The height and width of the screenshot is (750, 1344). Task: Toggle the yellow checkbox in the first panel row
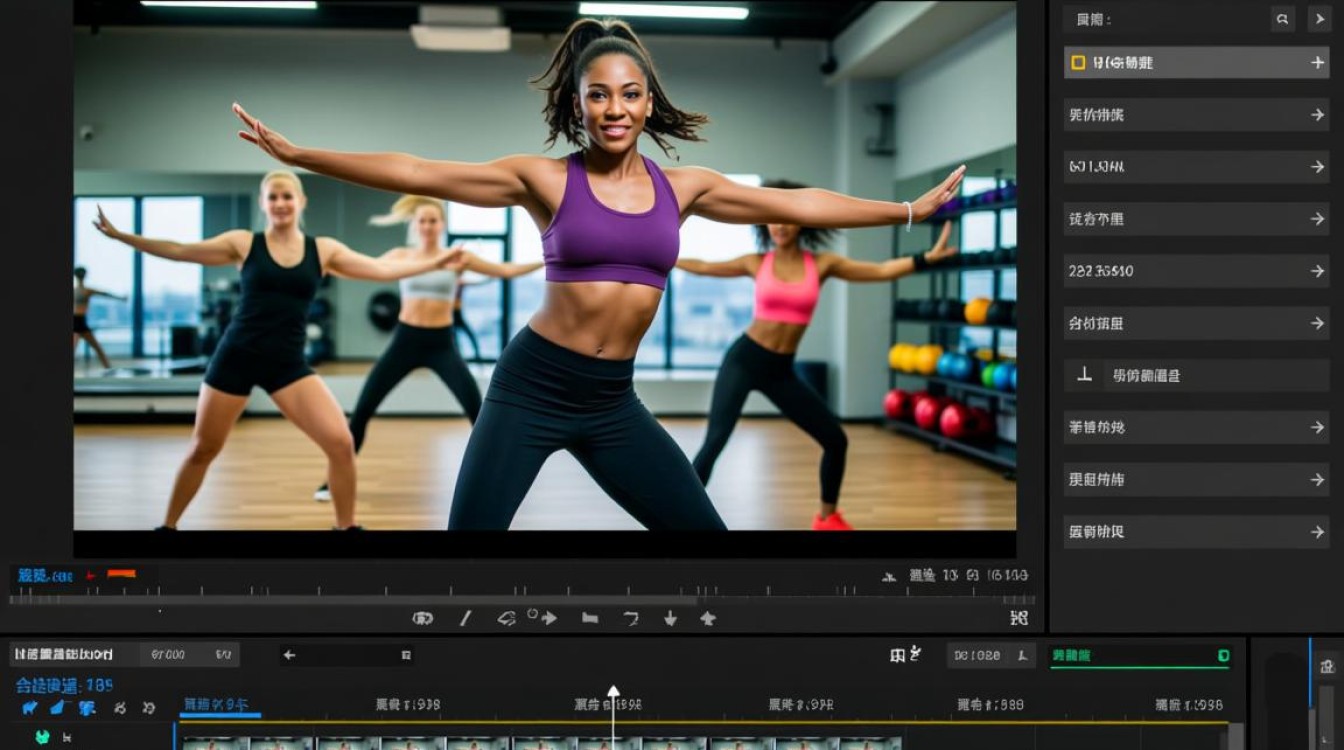coord(1078,63)
